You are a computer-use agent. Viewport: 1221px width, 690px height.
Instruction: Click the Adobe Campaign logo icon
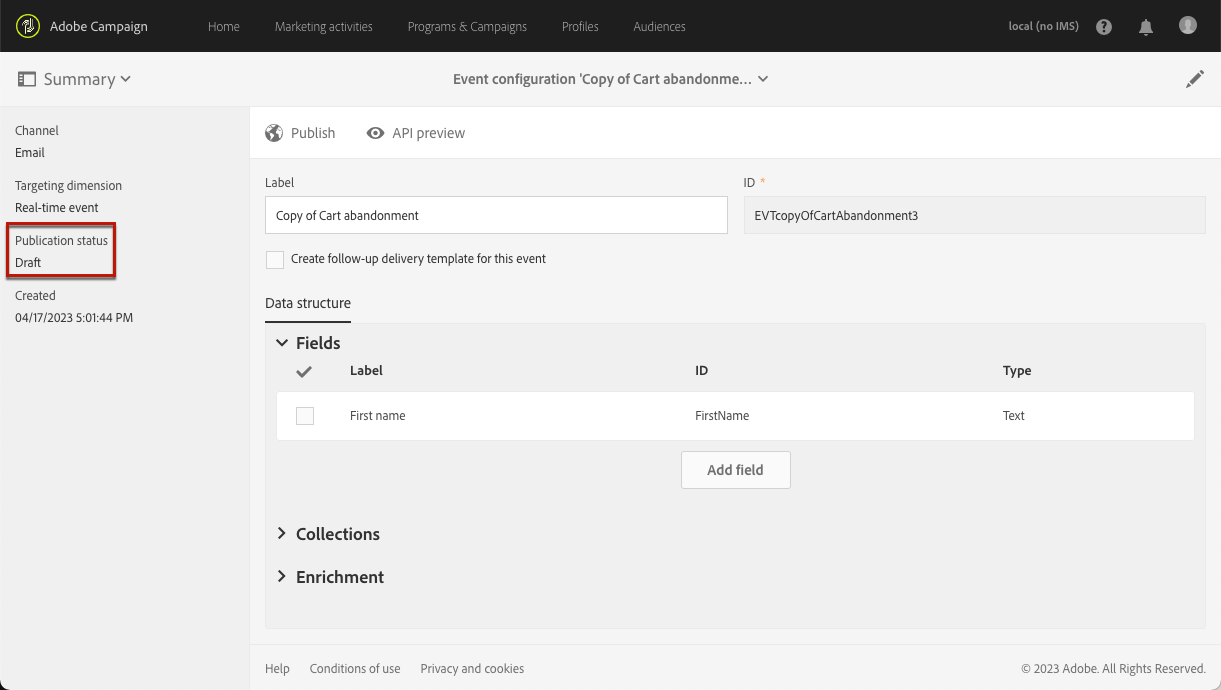(x=28, y=26)
